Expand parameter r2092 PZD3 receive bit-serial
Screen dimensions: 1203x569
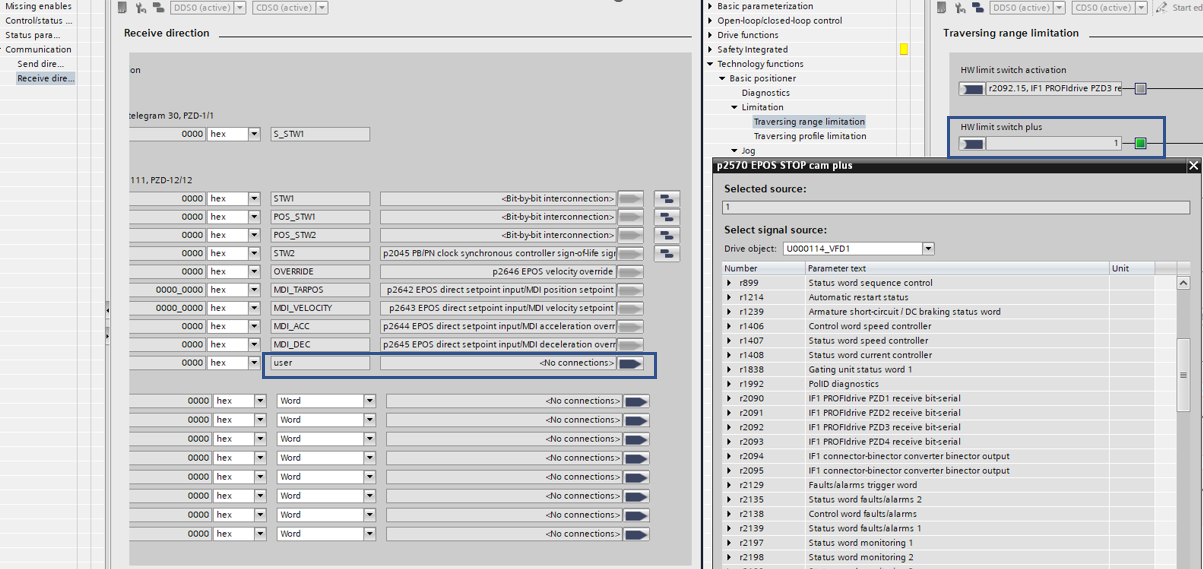(729, 427)
